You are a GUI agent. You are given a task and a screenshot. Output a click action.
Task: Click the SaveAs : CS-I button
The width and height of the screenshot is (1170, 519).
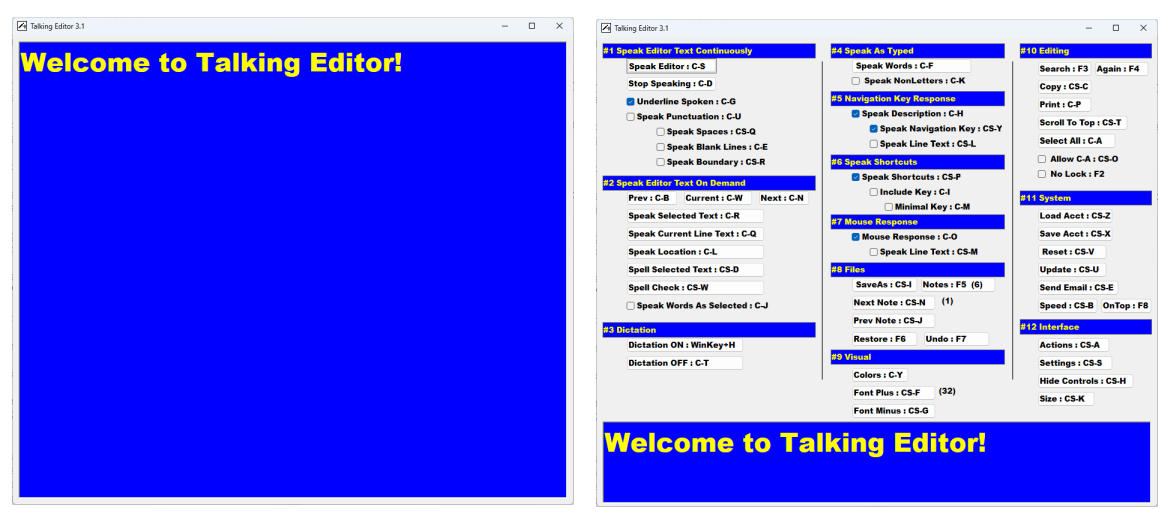pos(883,285)
